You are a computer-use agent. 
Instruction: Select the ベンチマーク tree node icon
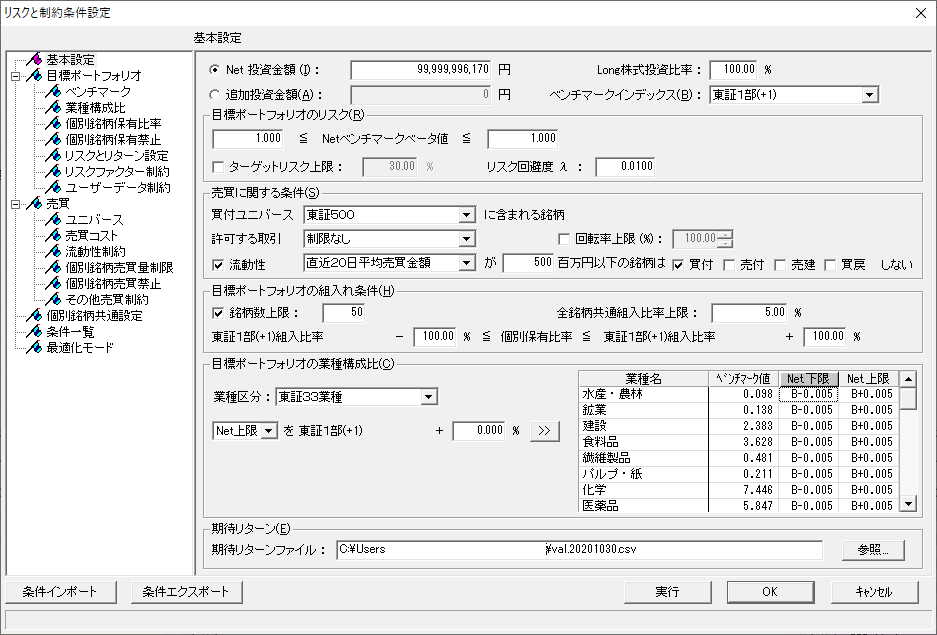click(54, 91)
